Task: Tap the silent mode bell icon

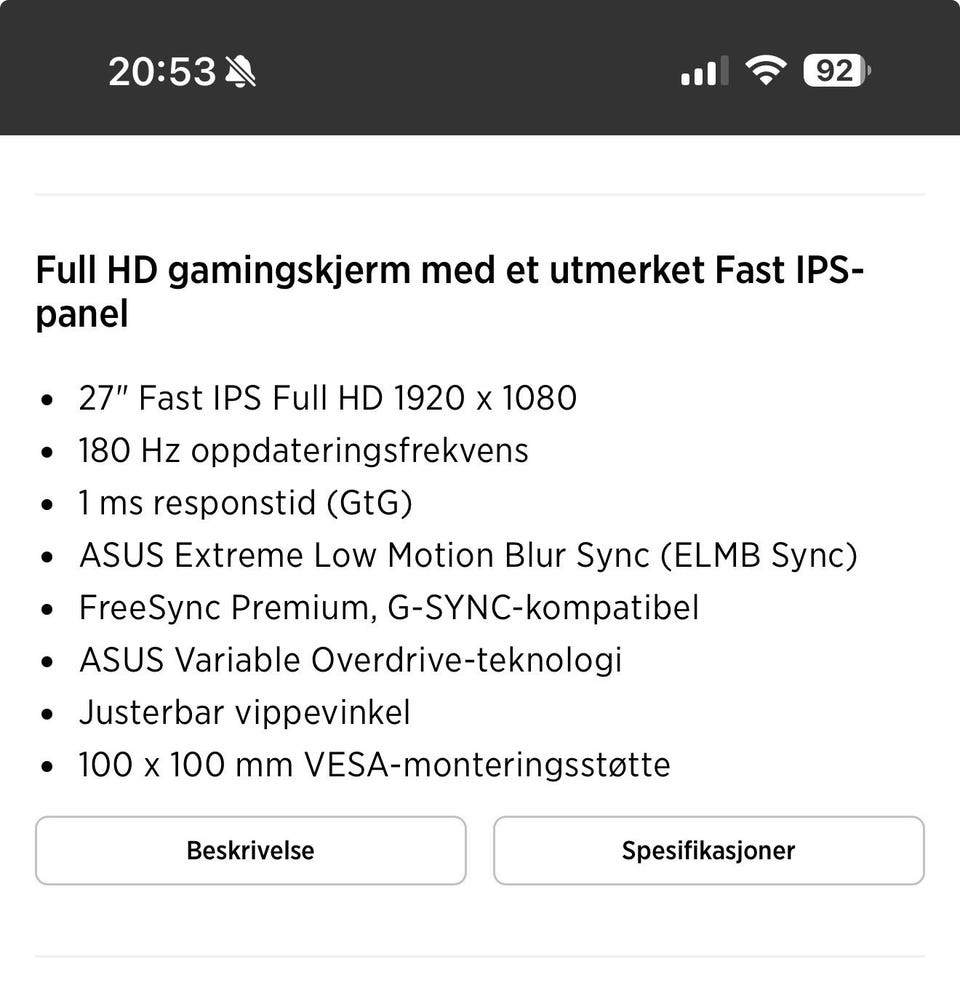Action: pyautogui.click(x=240, y=71)
